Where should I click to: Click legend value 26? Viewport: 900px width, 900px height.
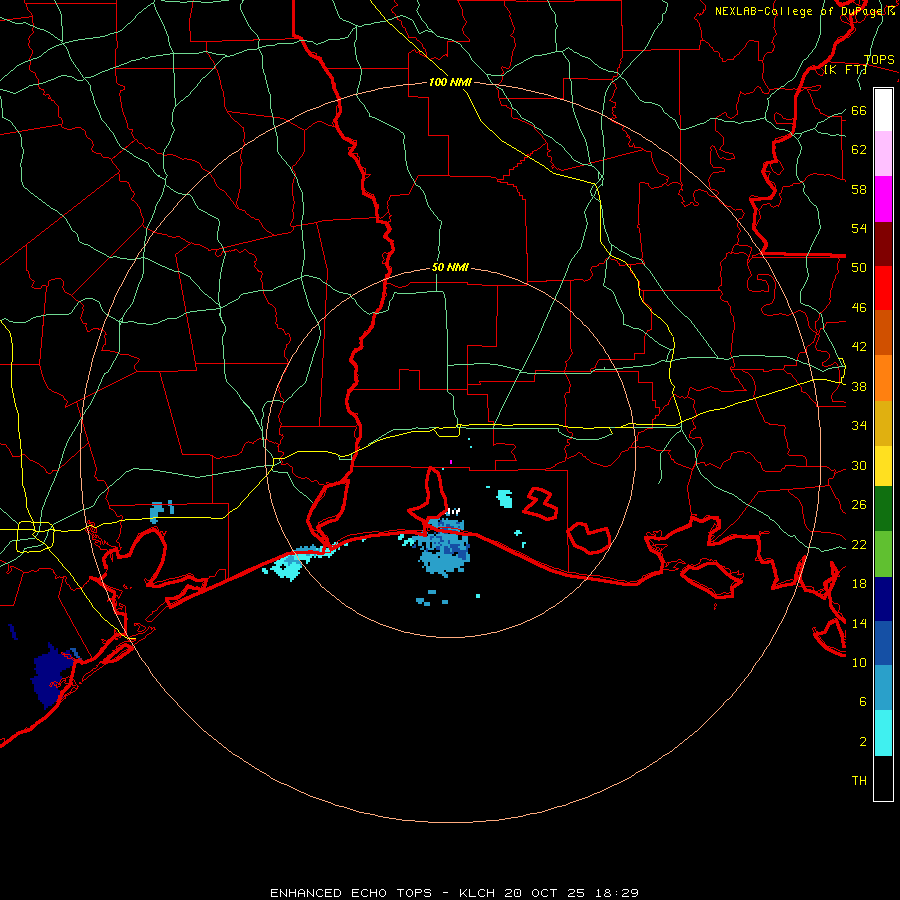(859, 505)
